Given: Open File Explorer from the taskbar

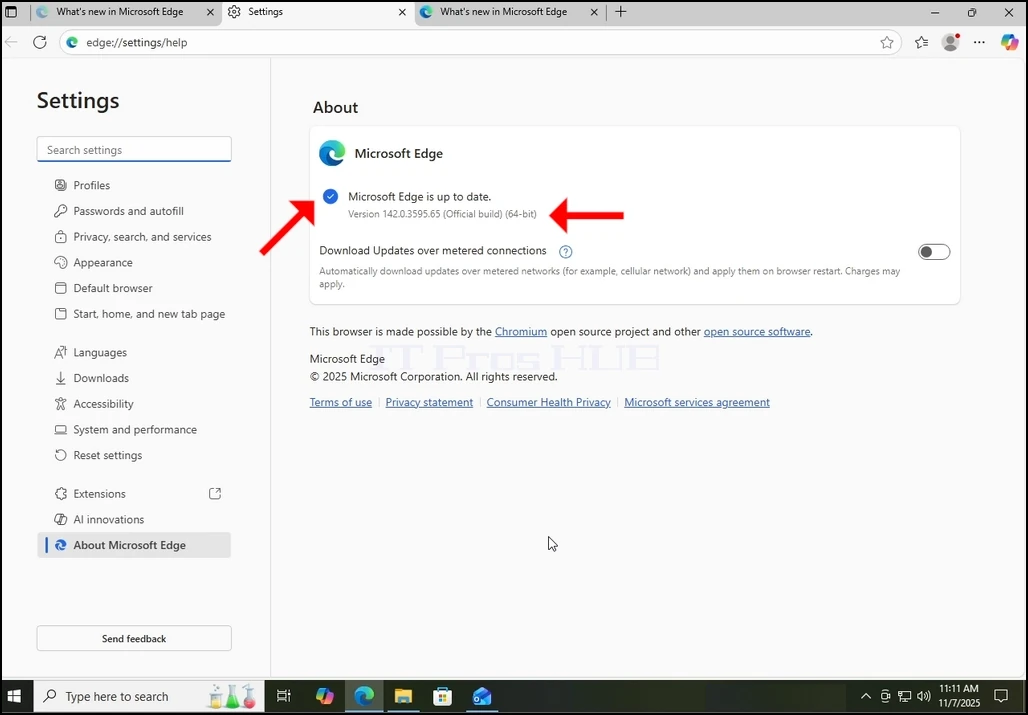Looking at the screenshot, I should point(403,696).
